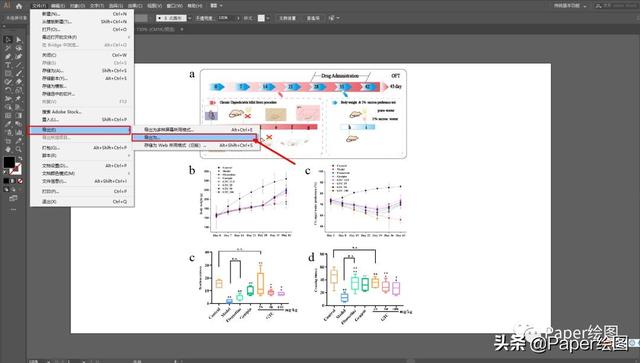The height and width of the screenshot is (363, 640).
Task: Choose Place entry with Shift+Ctrl+P
Action: tap(82, 120)
